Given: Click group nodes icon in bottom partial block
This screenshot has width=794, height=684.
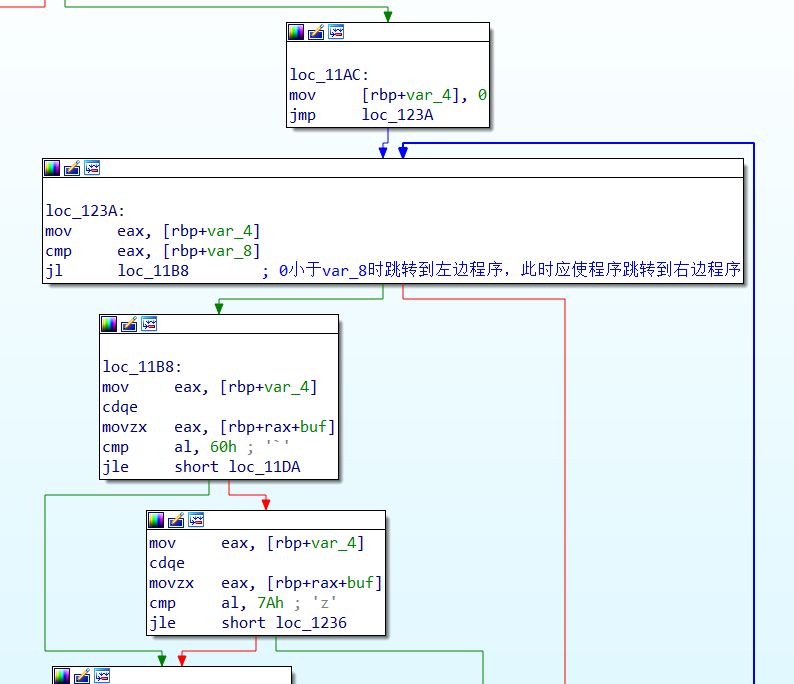Looking at the screenshot, I should click(102, 676).
